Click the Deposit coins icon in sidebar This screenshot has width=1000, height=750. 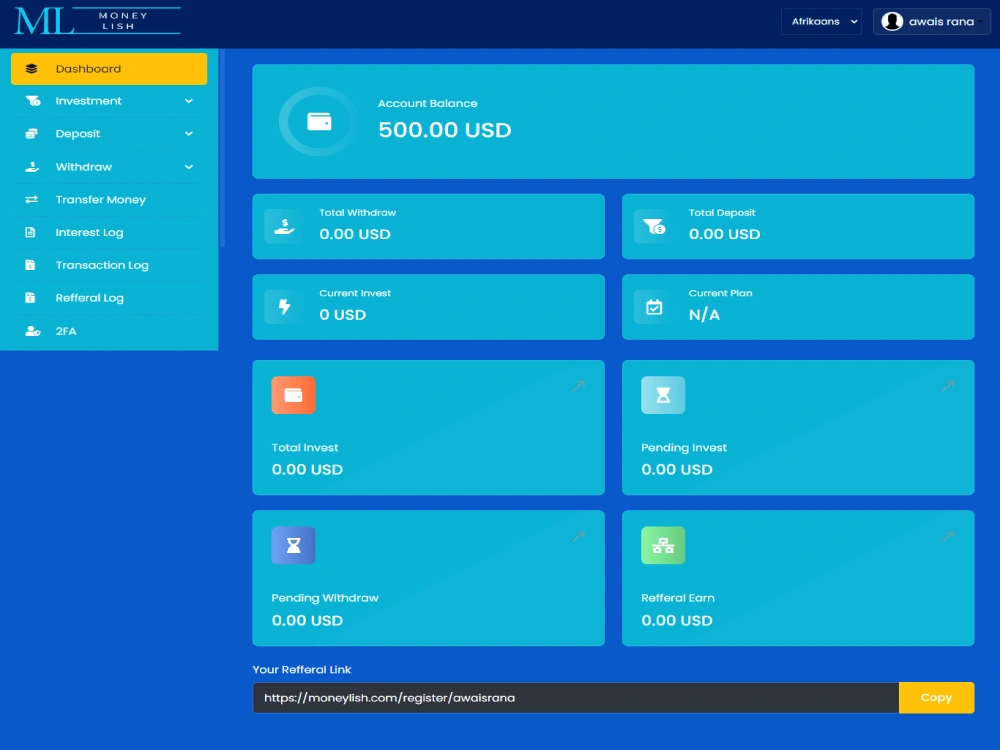pos(31,134)
